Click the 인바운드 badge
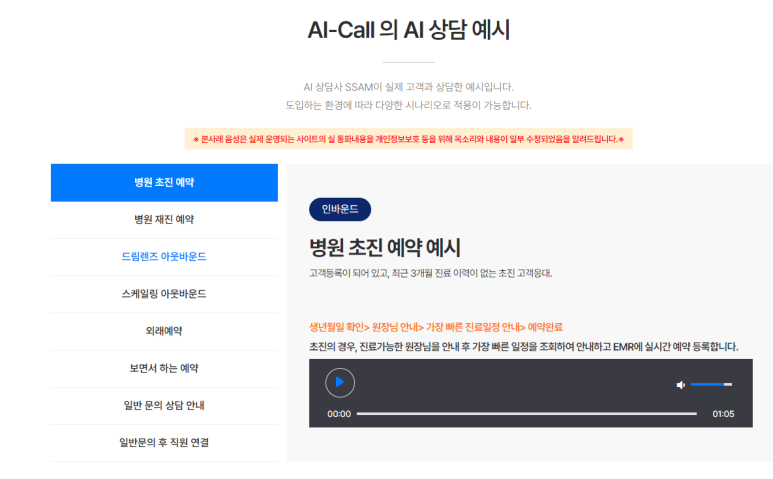Viewport: 773px width, 479px height. pos(340,209)
